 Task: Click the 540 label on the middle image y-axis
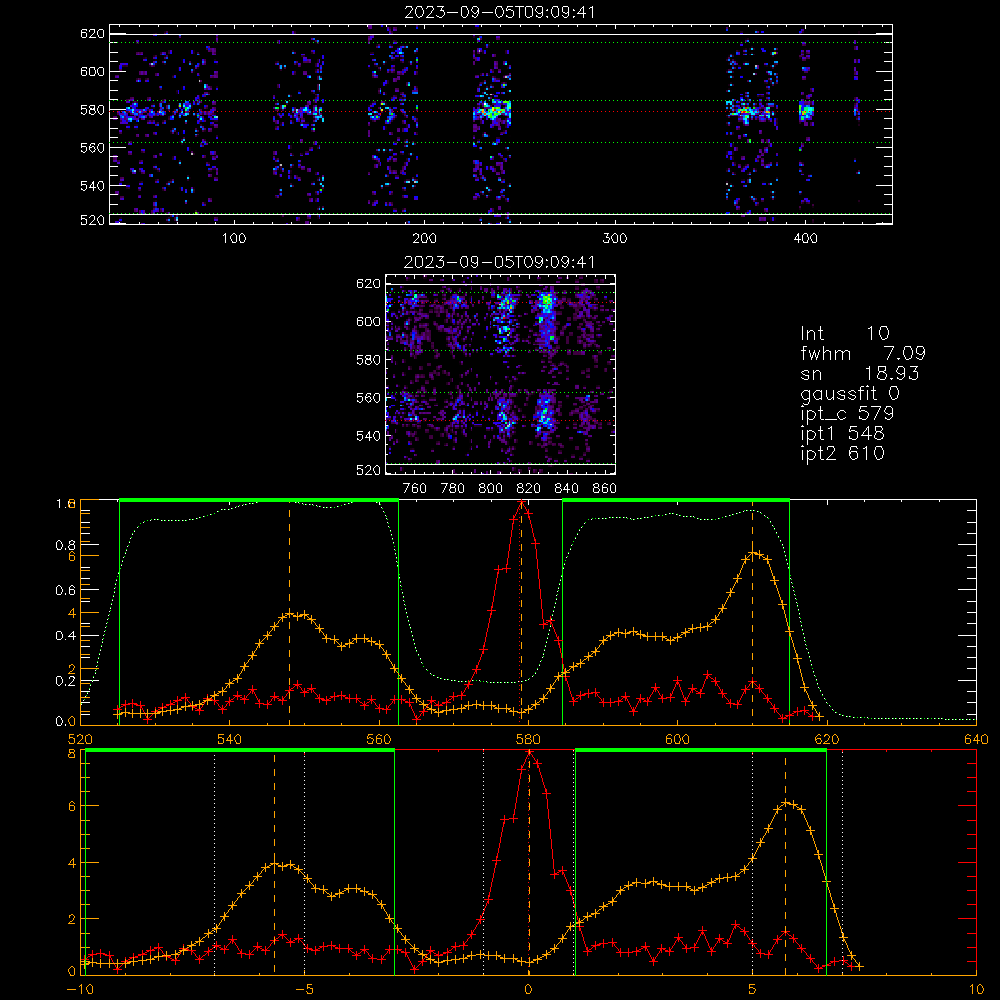click(368, 436)
